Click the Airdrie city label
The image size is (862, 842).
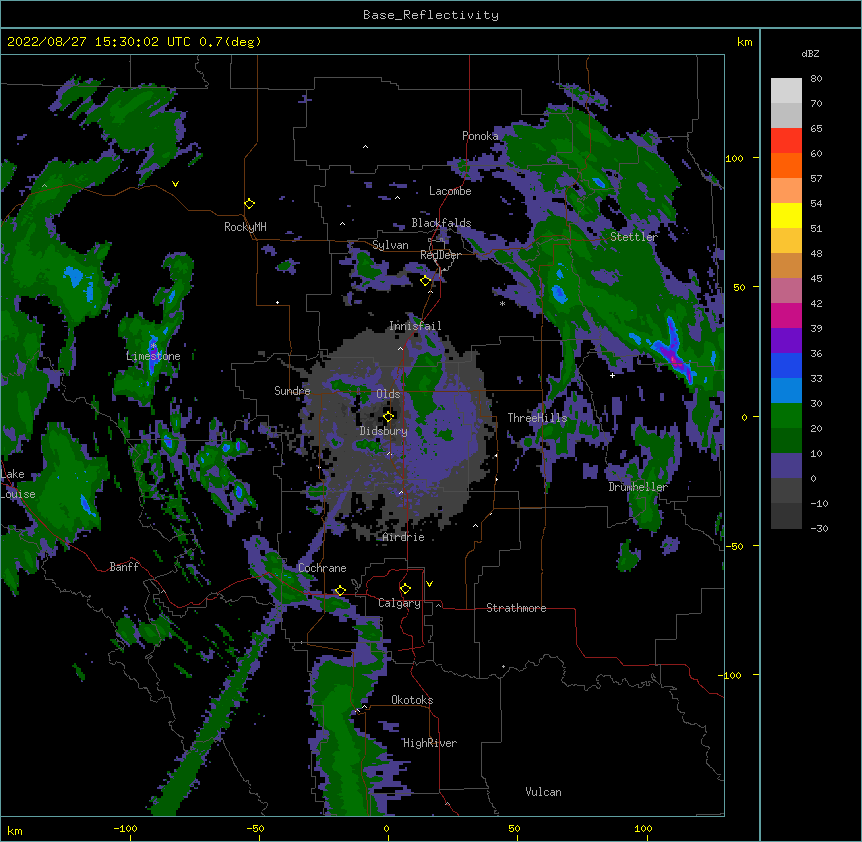[404, 537]
